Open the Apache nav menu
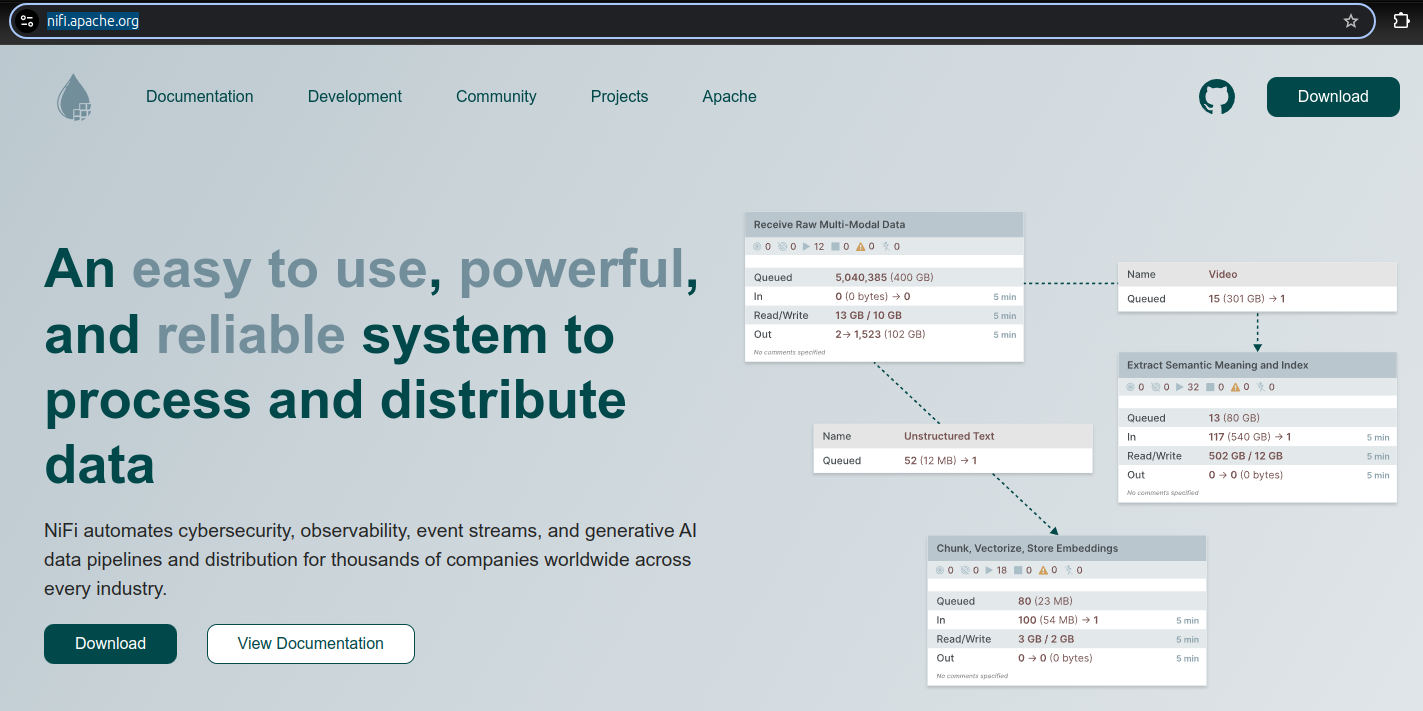 point(729,97)
